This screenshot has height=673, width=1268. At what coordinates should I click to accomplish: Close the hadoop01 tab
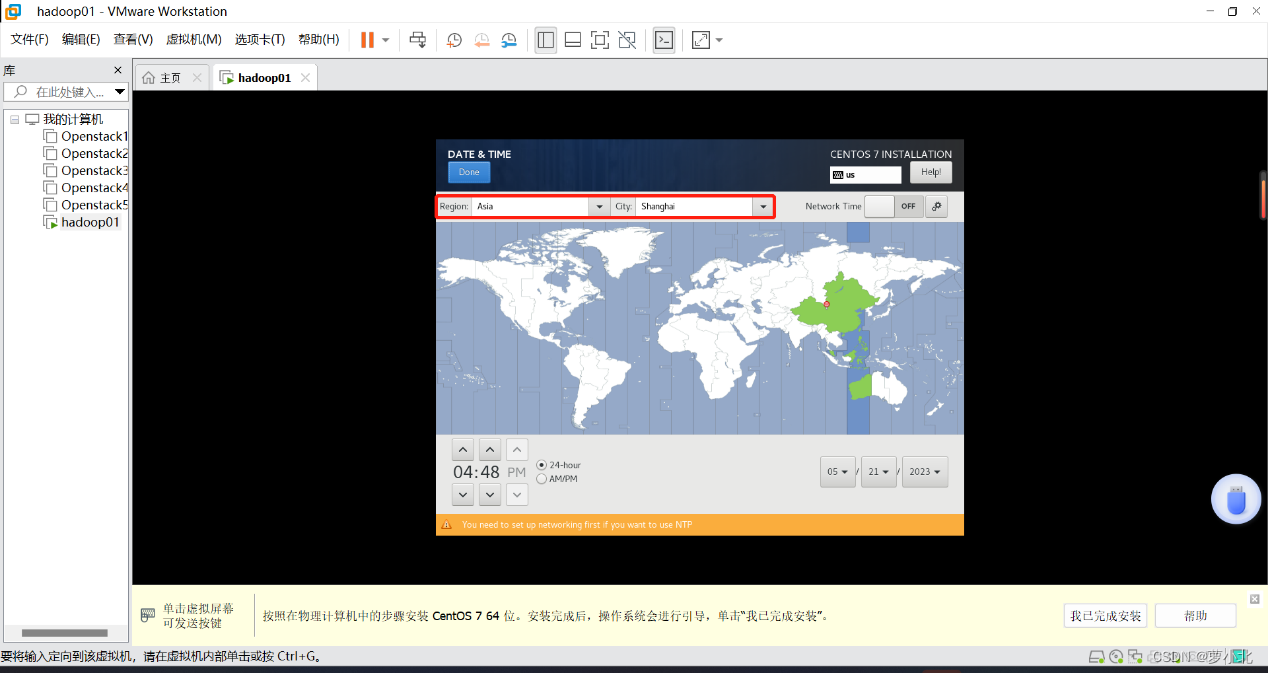tap(306, 77)
